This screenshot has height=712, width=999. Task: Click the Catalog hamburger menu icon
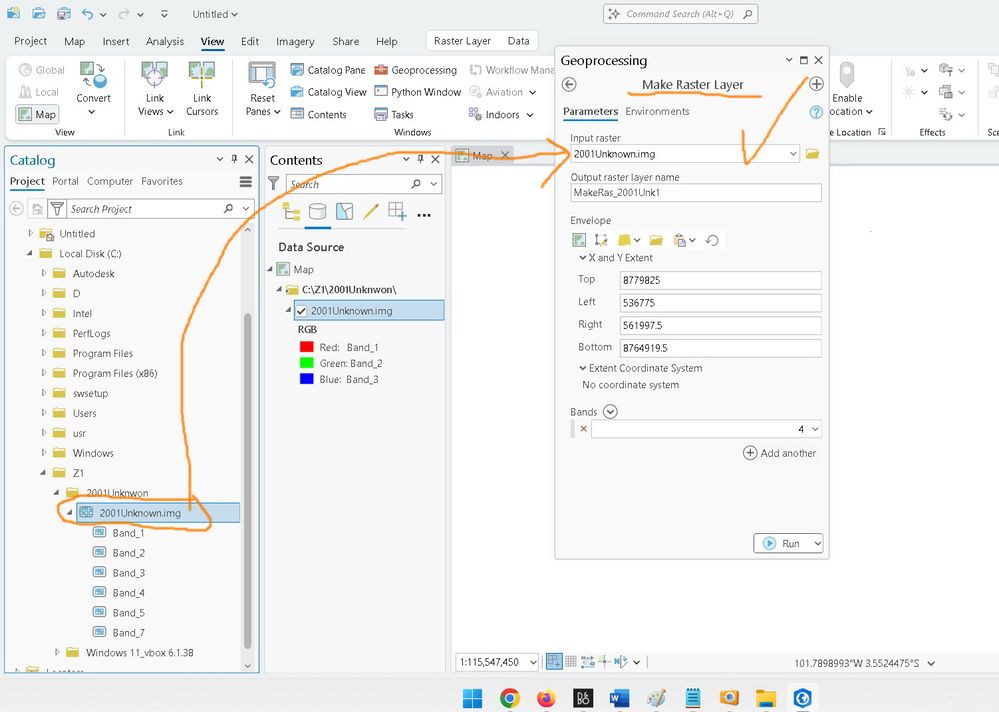(246, 182)
